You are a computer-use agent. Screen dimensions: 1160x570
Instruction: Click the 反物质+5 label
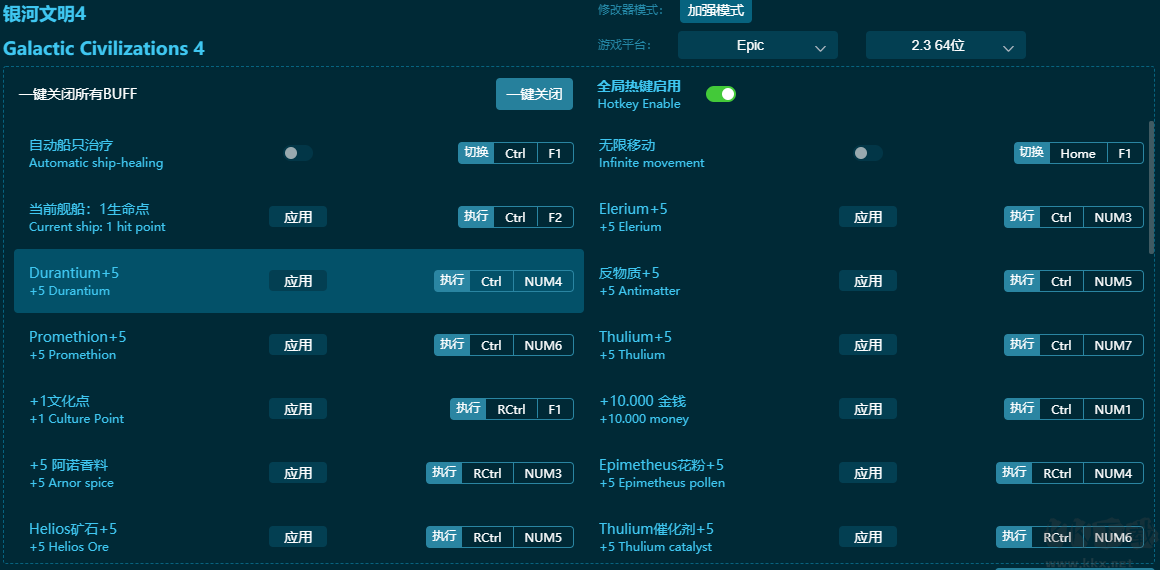[629, 273]
